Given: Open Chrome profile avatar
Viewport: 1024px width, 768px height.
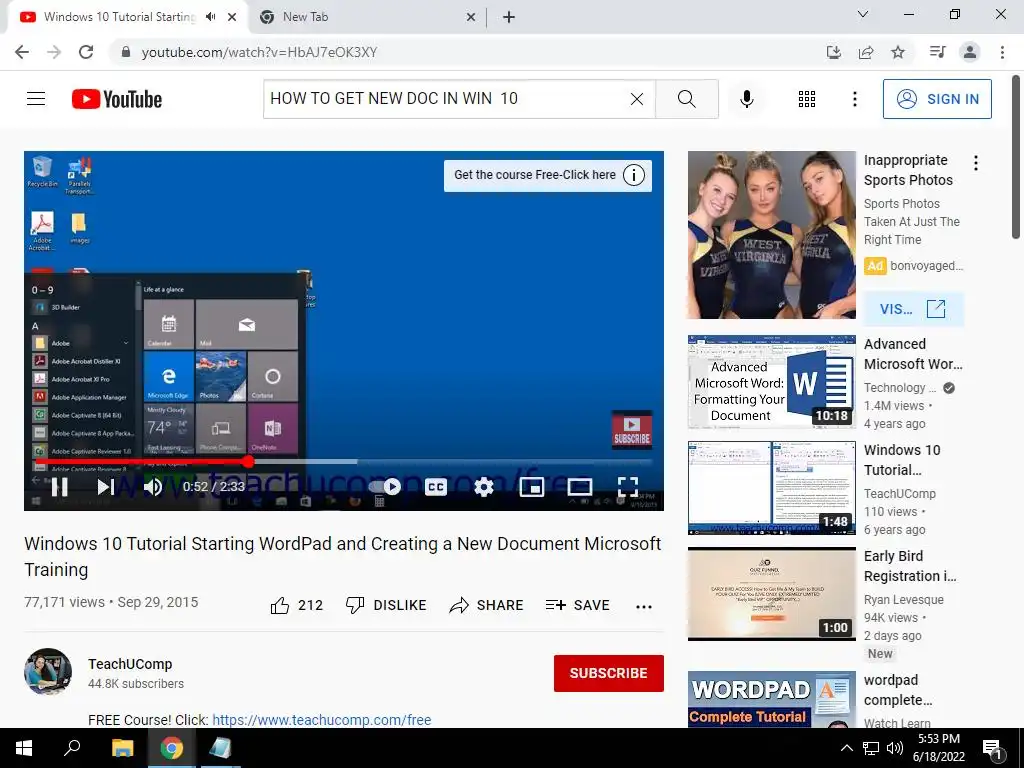Looking at the screenshot, I should tap(970, 52).
